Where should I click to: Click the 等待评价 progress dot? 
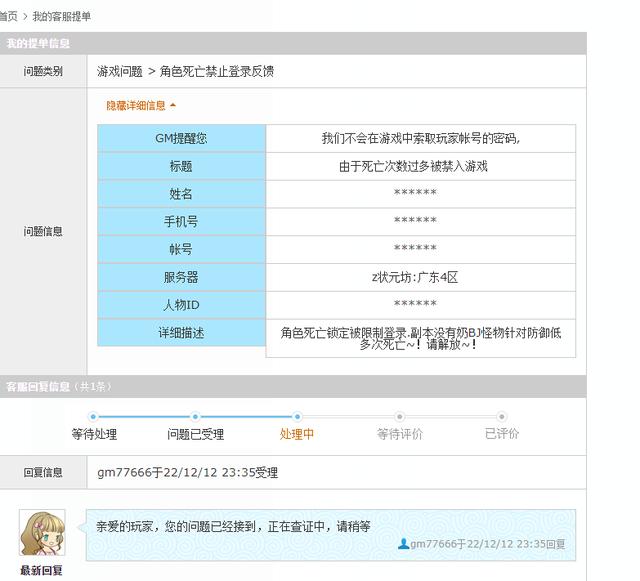pos(399,417)
